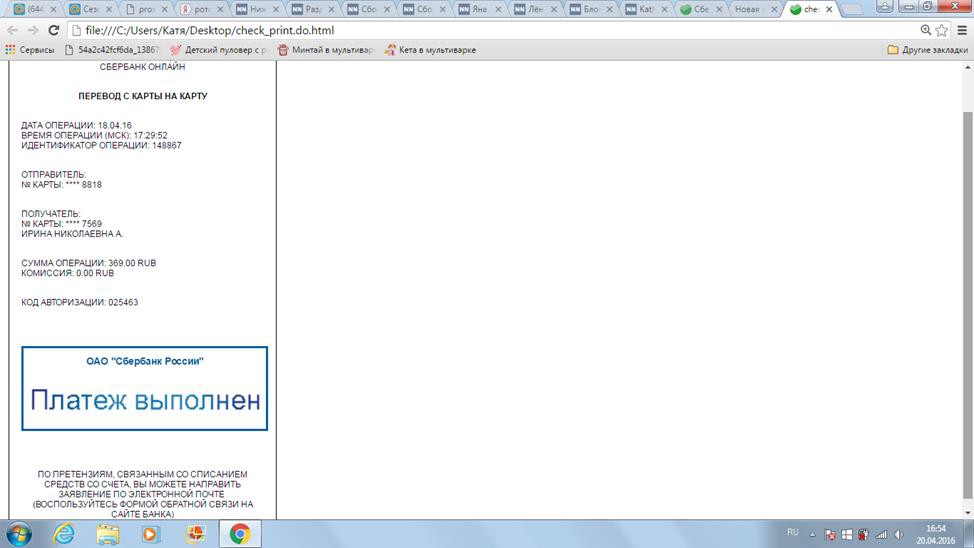The width and height of the screenshot is (974, 548).
Task: Switch the RU input language indicator
Action: [793, 533]
